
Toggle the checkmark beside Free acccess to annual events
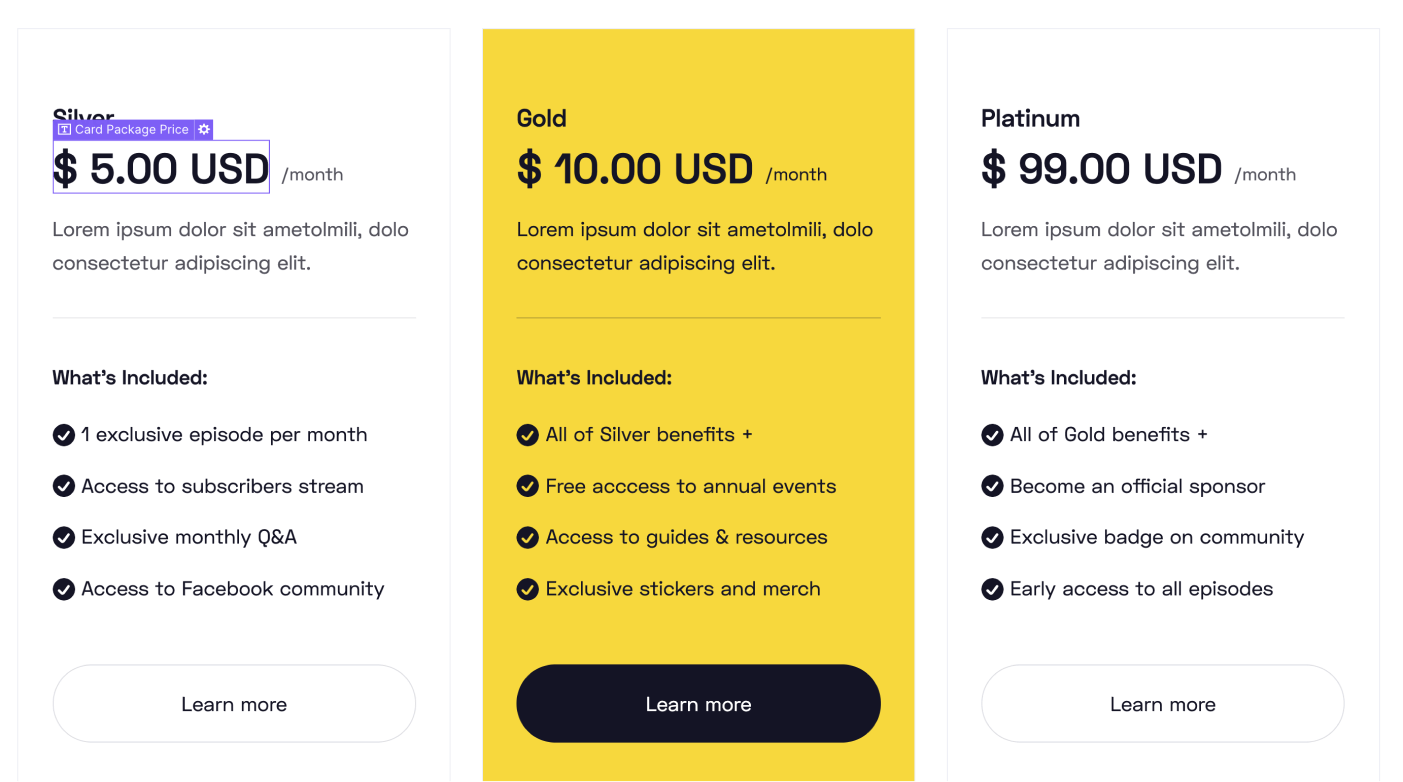click(x=528, y=486)
